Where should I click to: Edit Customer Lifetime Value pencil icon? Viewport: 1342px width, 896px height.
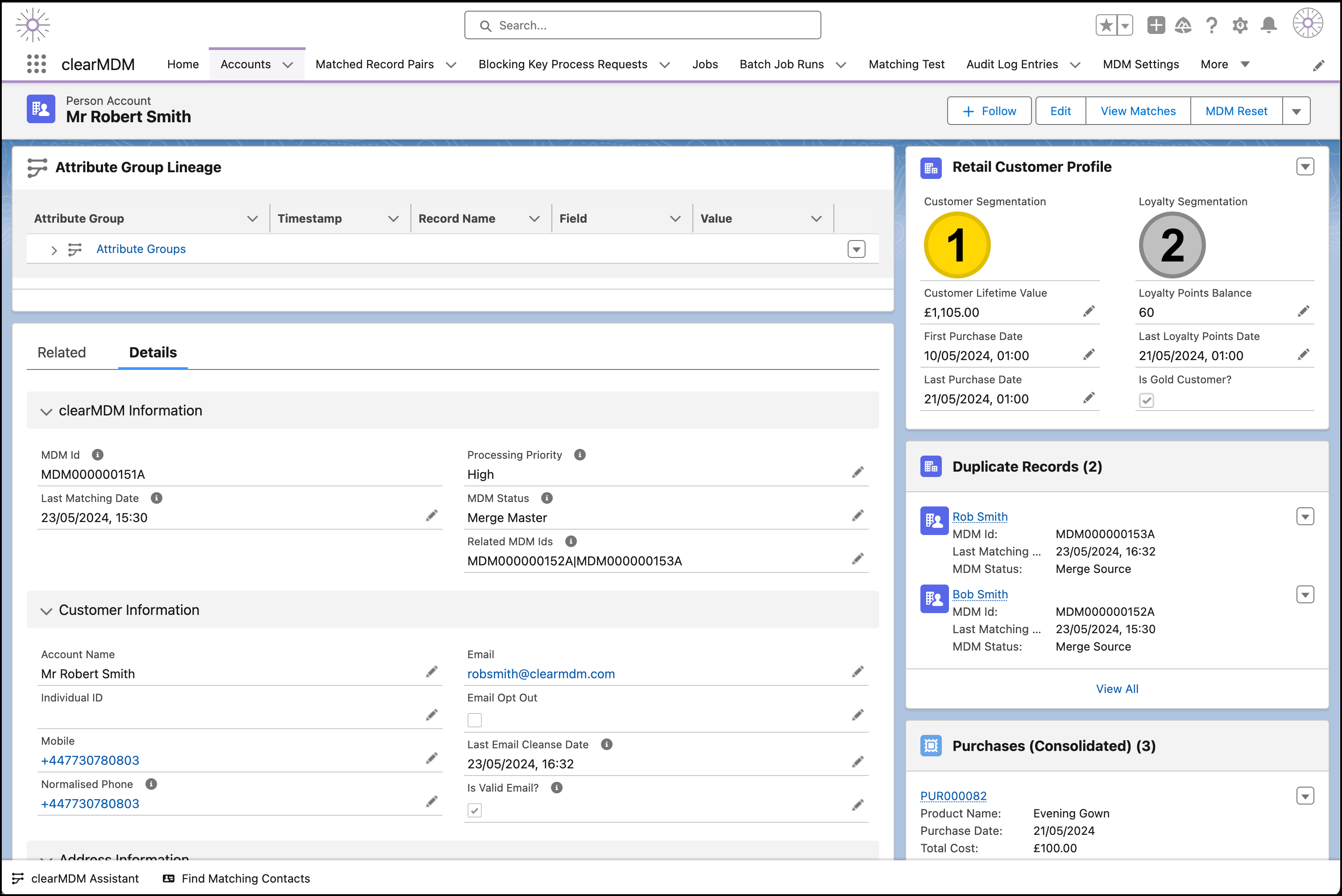(x=1088, y=311)
